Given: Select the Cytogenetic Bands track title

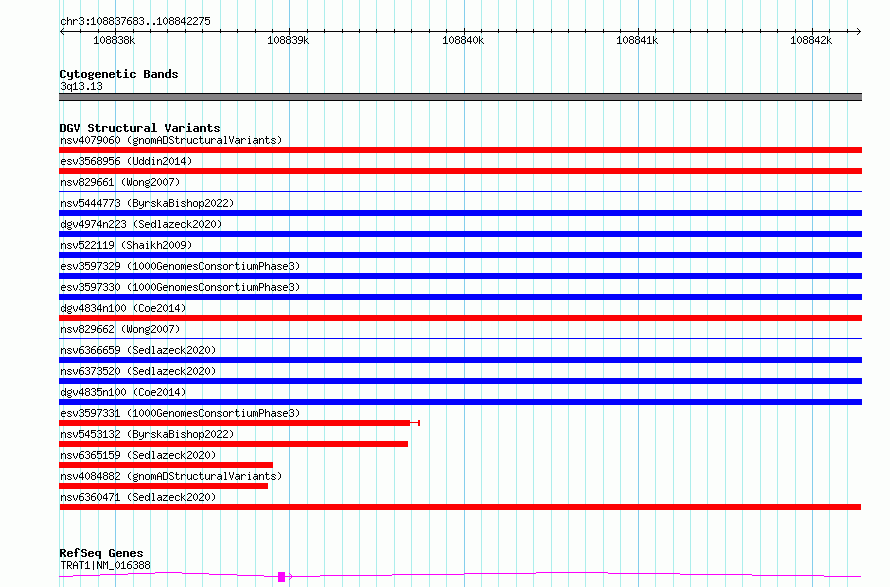Looking at the screenshot, I should [x=119, y=74].
